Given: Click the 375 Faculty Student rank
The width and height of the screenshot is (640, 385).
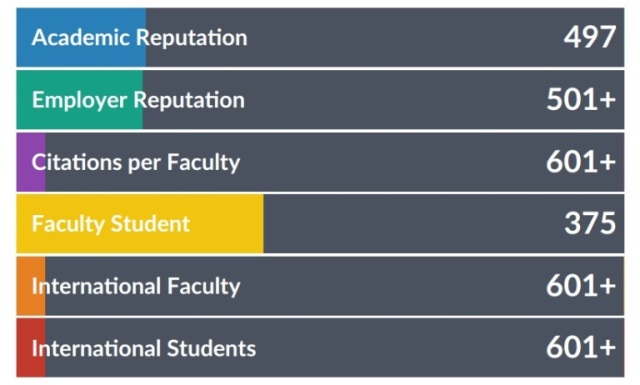Looking at the screenshot, I should (590, 224).
